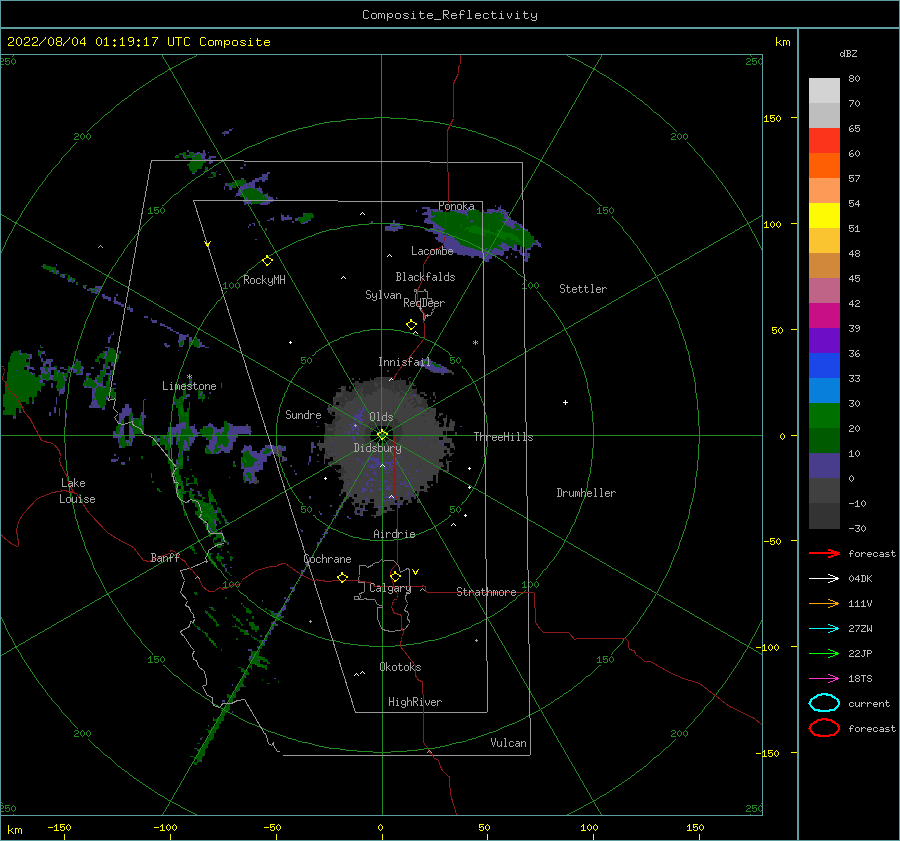Screen dimensions: 900x841
Task: Click the Sundre city label
Action: (303, 414)
